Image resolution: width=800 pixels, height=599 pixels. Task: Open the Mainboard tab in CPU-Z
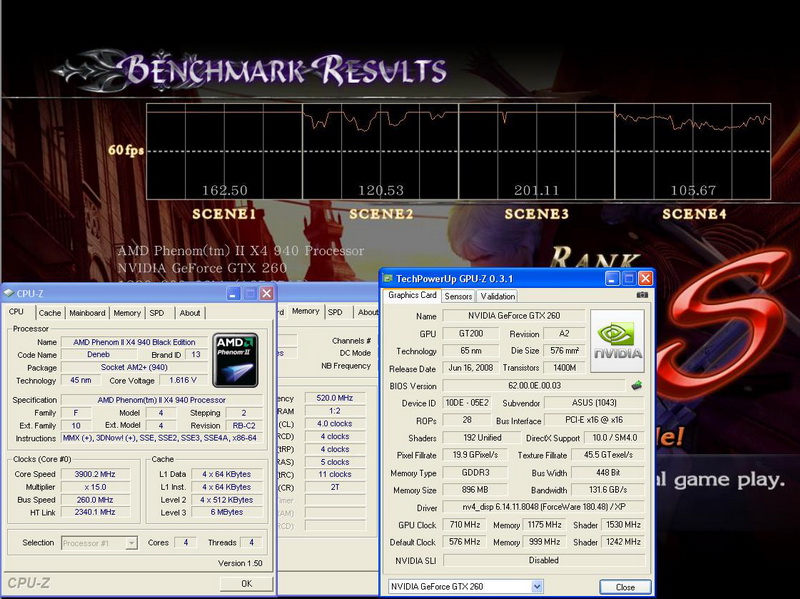pos(87,313)
